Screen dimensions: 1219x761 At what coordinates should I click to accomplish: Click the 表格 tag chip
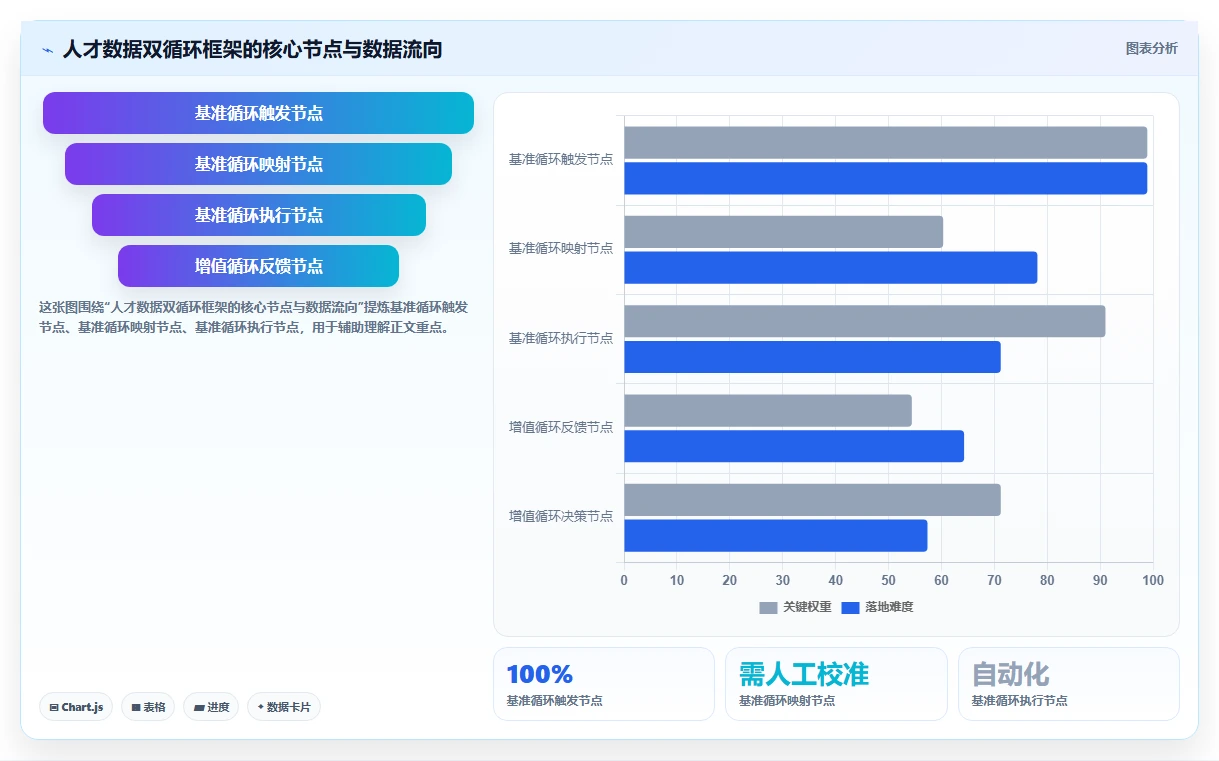pos(148,707)
